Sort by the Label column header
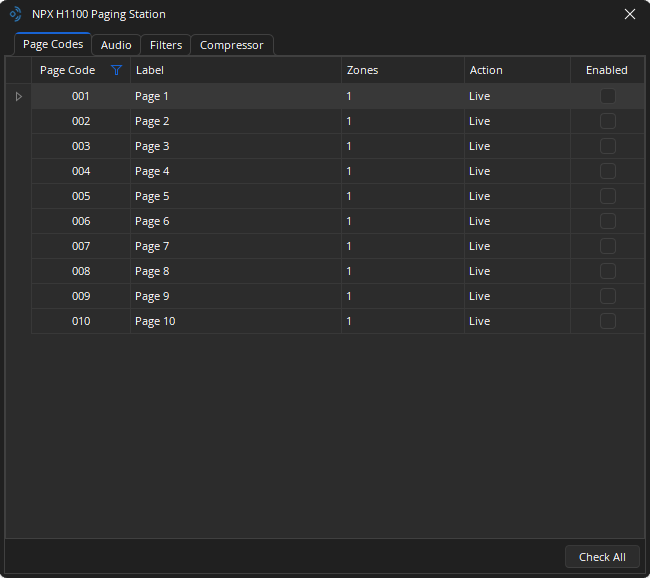 235,70
